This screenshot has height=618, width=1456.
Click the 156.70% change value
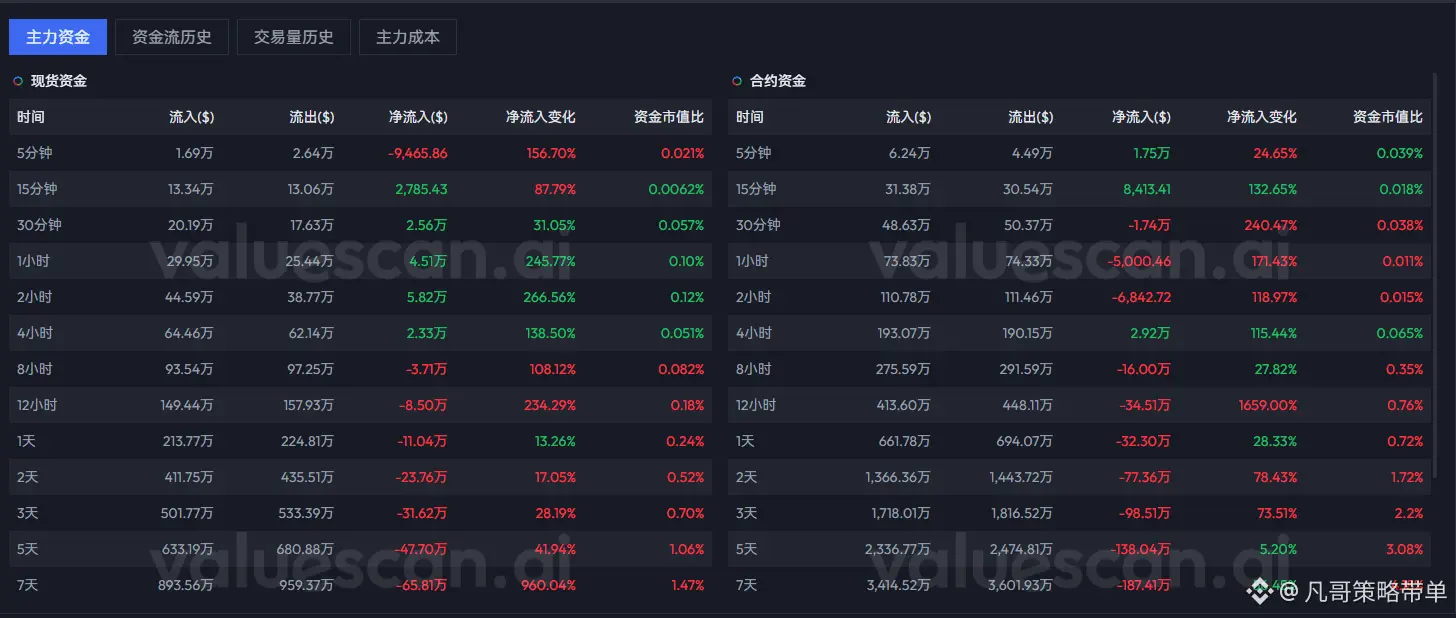pos(549,153)
